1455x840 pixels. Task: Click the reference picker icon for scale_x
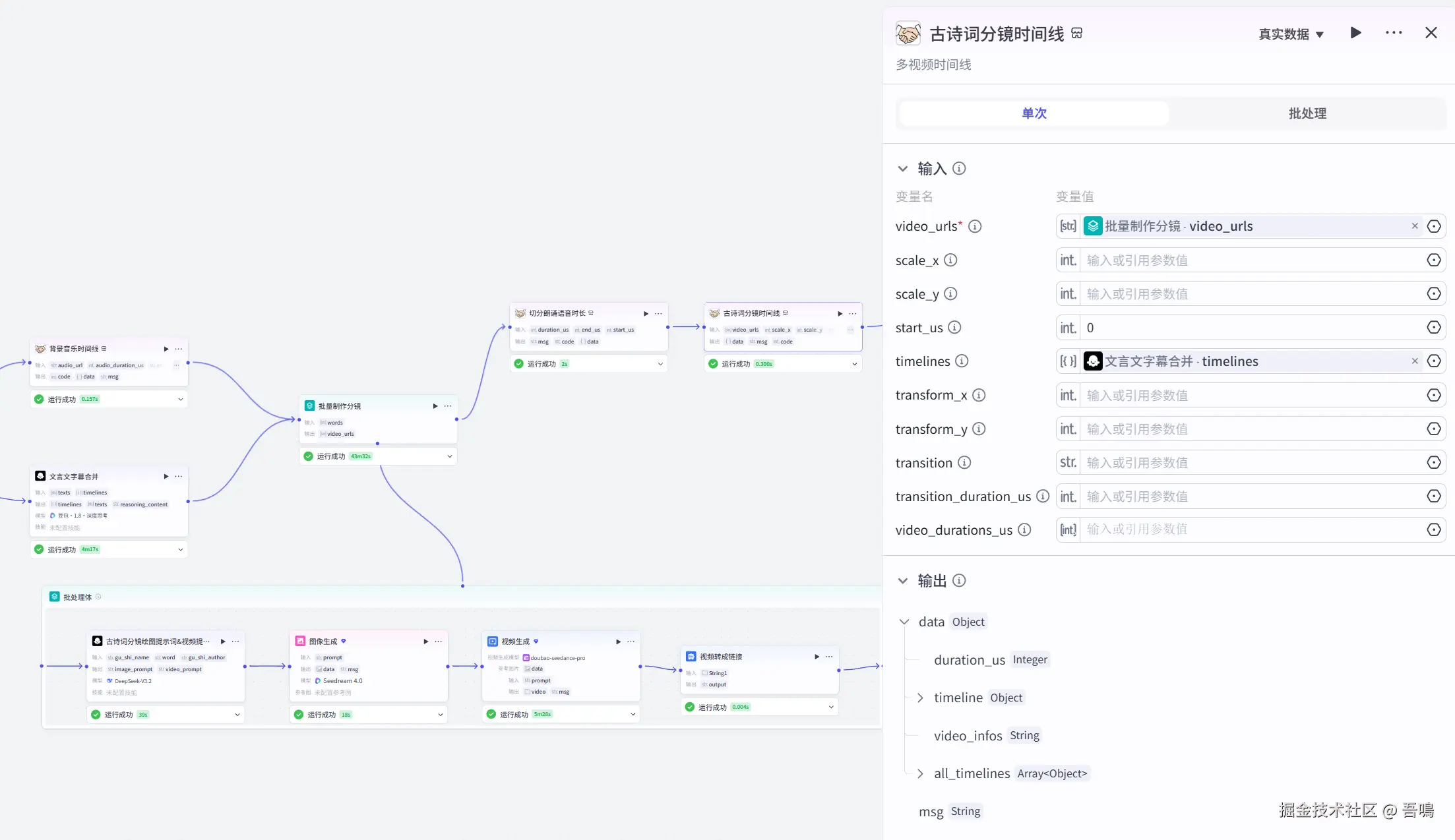pyautogui.click(x=1433, y=260)
